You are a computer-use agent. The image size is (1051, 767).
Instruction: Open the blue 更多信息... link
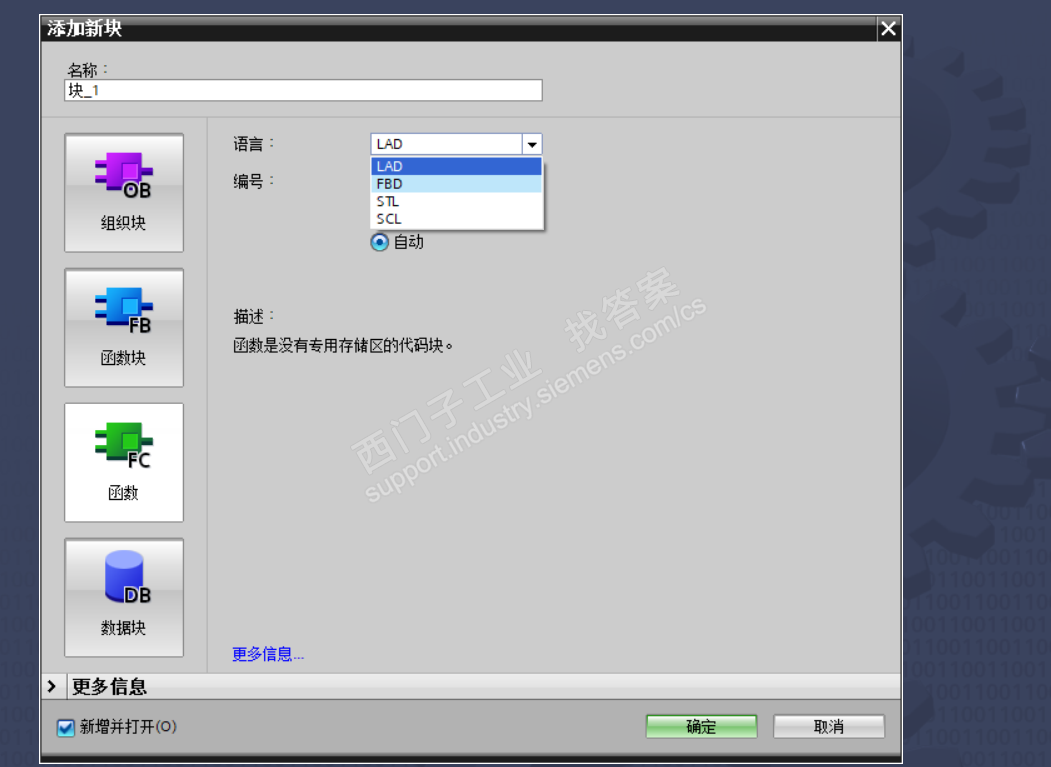(268, 654)
